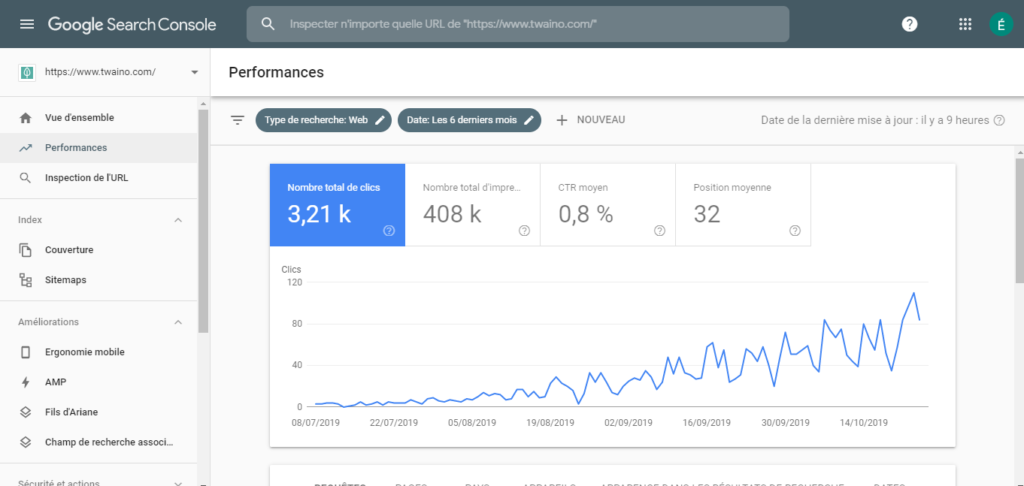The height and width of the screenshot is (486, 1024).
Task: Open the hamburger main menu
Action: click(x=26, y=24)
